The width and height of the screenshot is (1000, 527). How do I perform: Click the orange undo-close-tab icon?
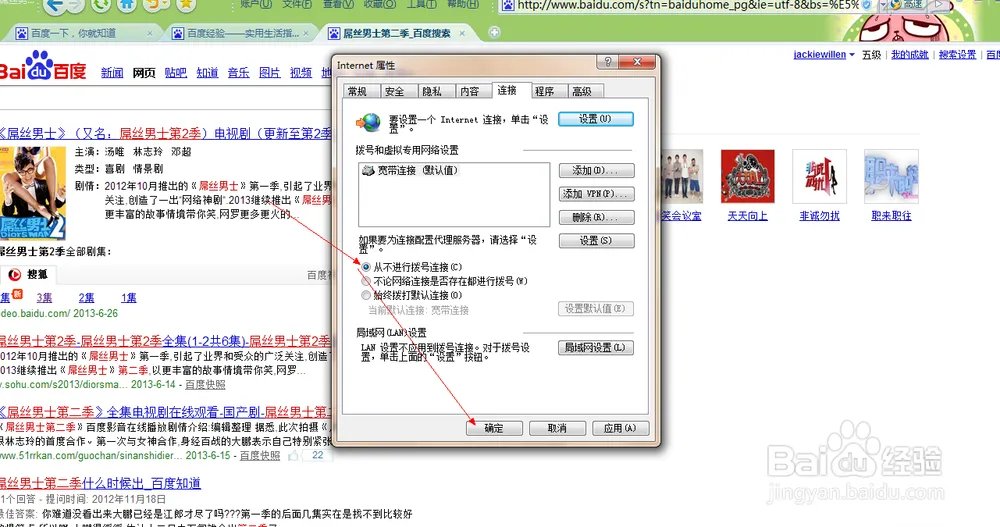pyautogui.click(x=154, y=5)
